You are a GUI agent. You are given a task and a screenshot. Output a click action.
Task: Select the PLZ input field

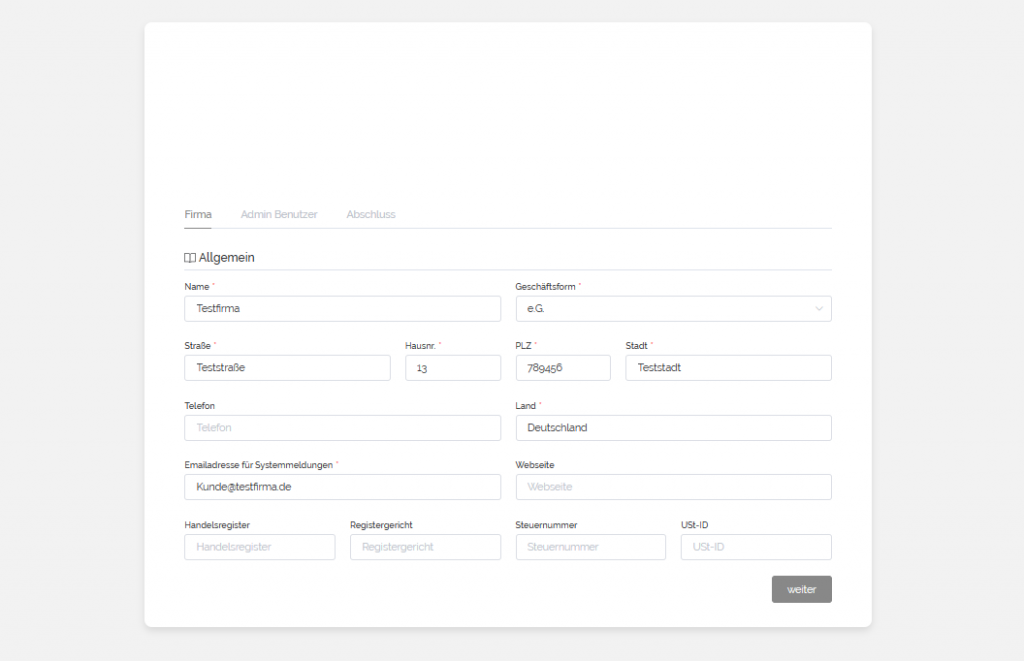562,368
